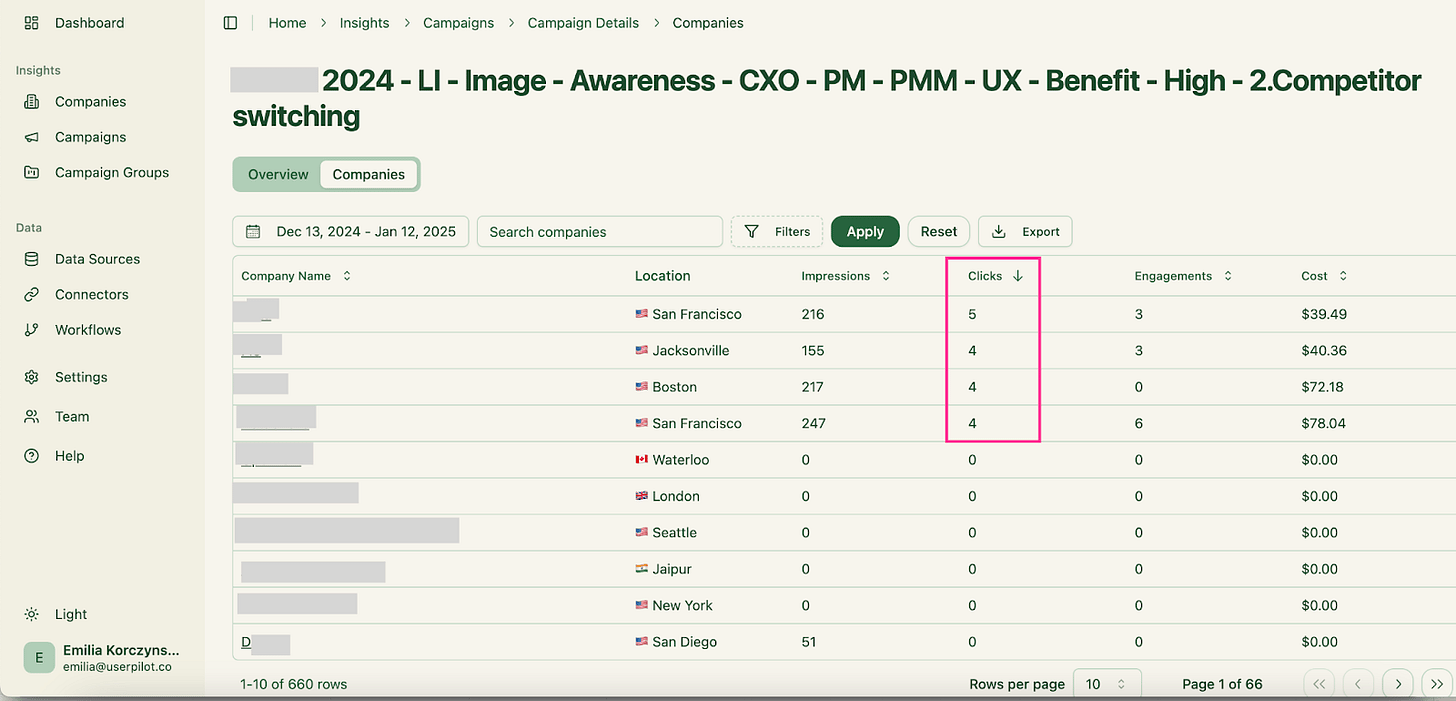Screen dimensions: 1456x701
Task: Toggle the Light theme switch
Action: pyautogui.click(x=32, y=614)
